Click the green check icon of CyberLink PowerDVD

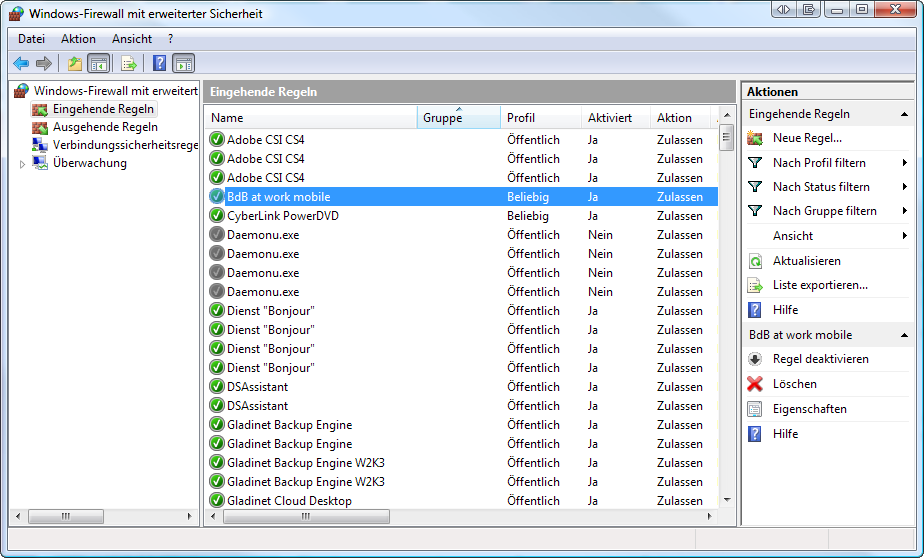click(217, 216)
